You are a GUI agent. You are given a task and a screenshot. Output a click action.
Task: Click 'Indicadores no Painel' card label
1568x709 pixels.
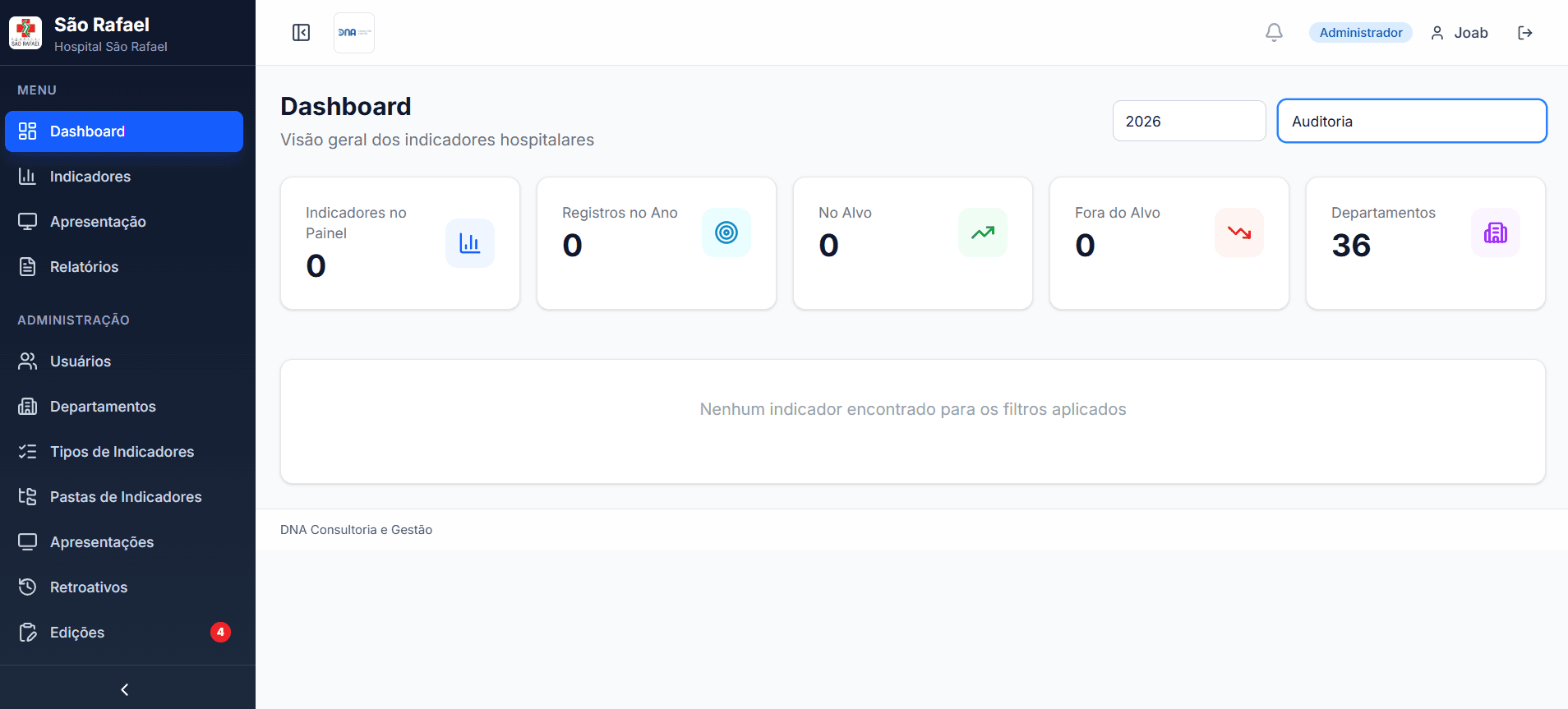point(356,223)
